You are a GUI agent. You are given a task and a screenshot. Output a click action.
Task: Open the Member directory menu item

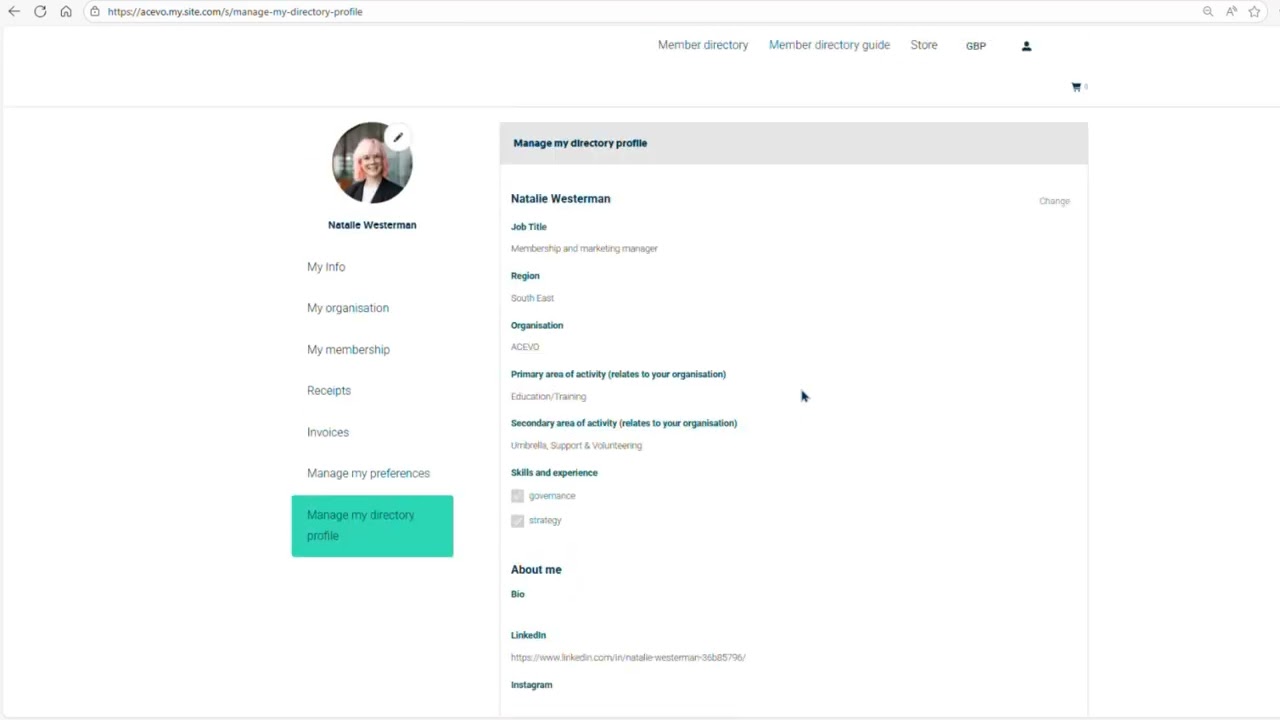(703, 45)
